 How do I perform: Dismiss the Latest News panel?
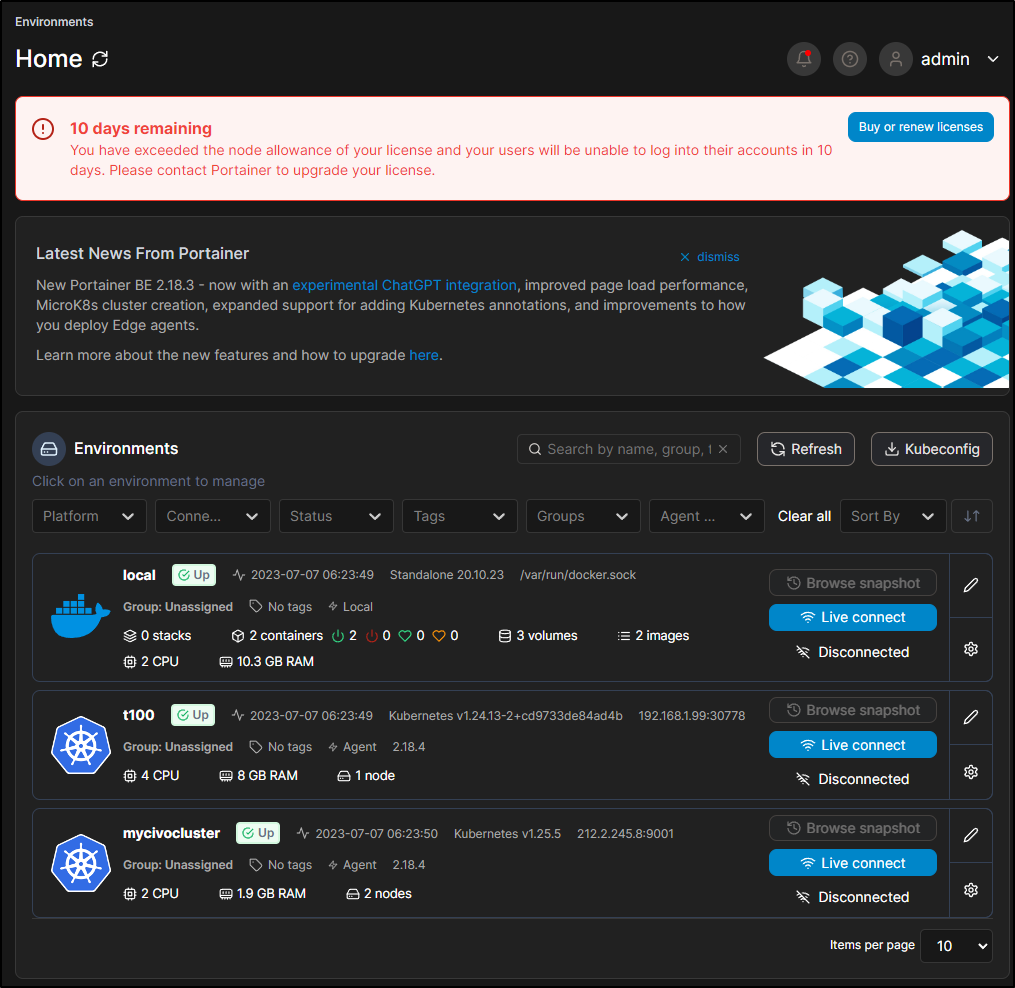[709, 257]
